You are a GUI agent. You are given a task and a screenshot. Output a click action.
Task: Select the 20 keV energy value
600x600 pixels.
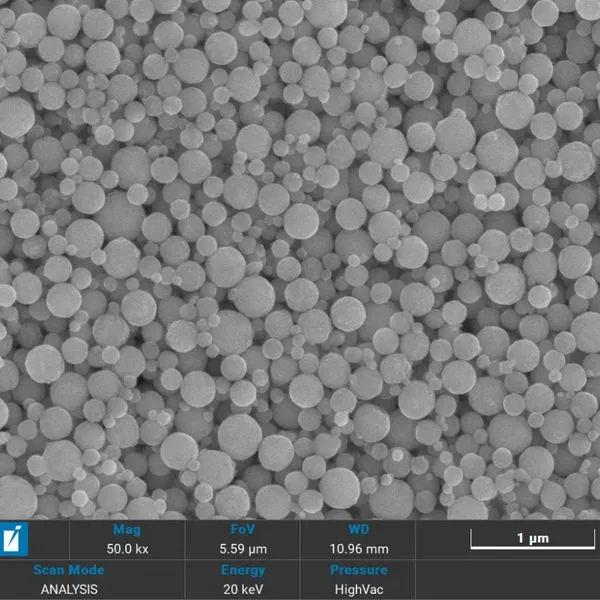tap(243, 589)
